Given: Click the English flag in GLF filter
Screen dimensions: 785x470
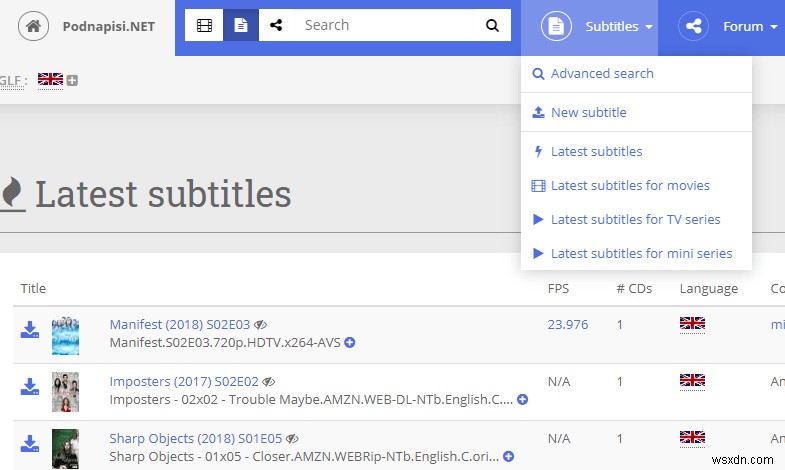Looking at the screenshot, I should coord(51,80).
